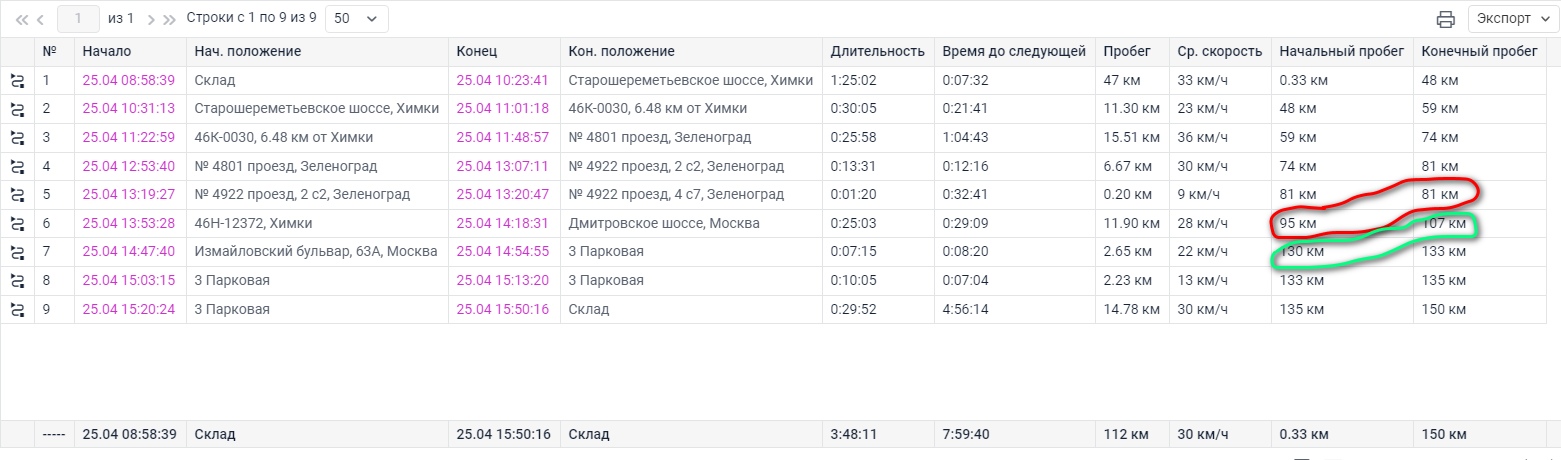Sort by the Начало column header

pyautogui.click(x=107, y=51)
